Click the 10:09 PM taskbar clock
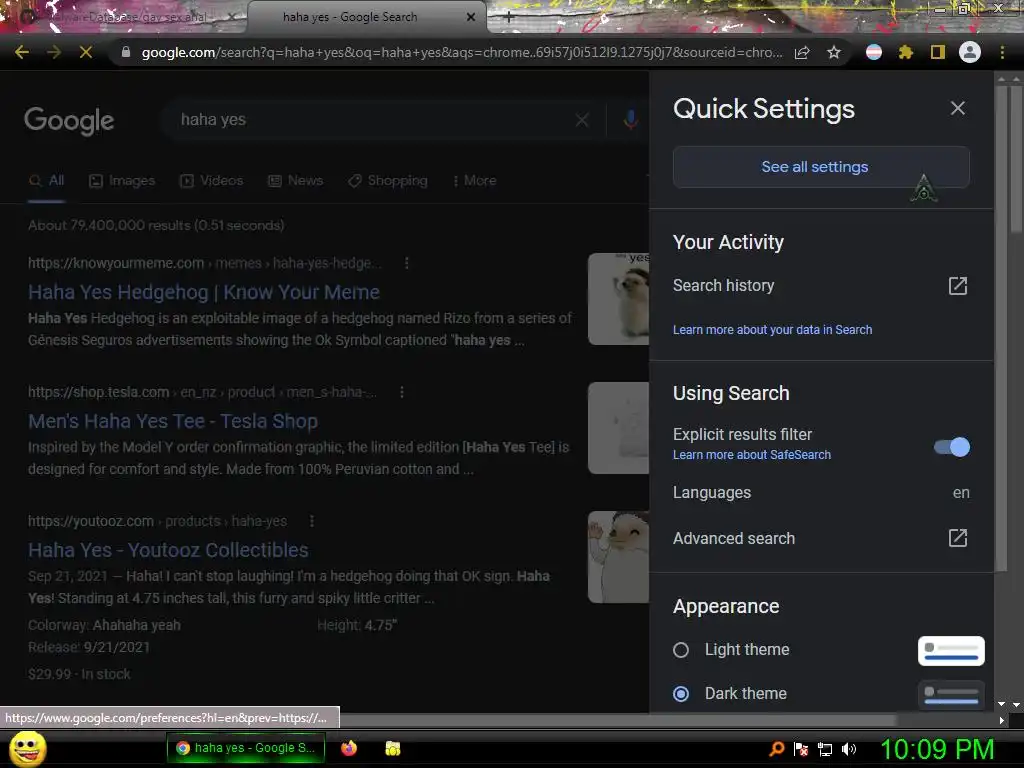 tap(937, 749)
